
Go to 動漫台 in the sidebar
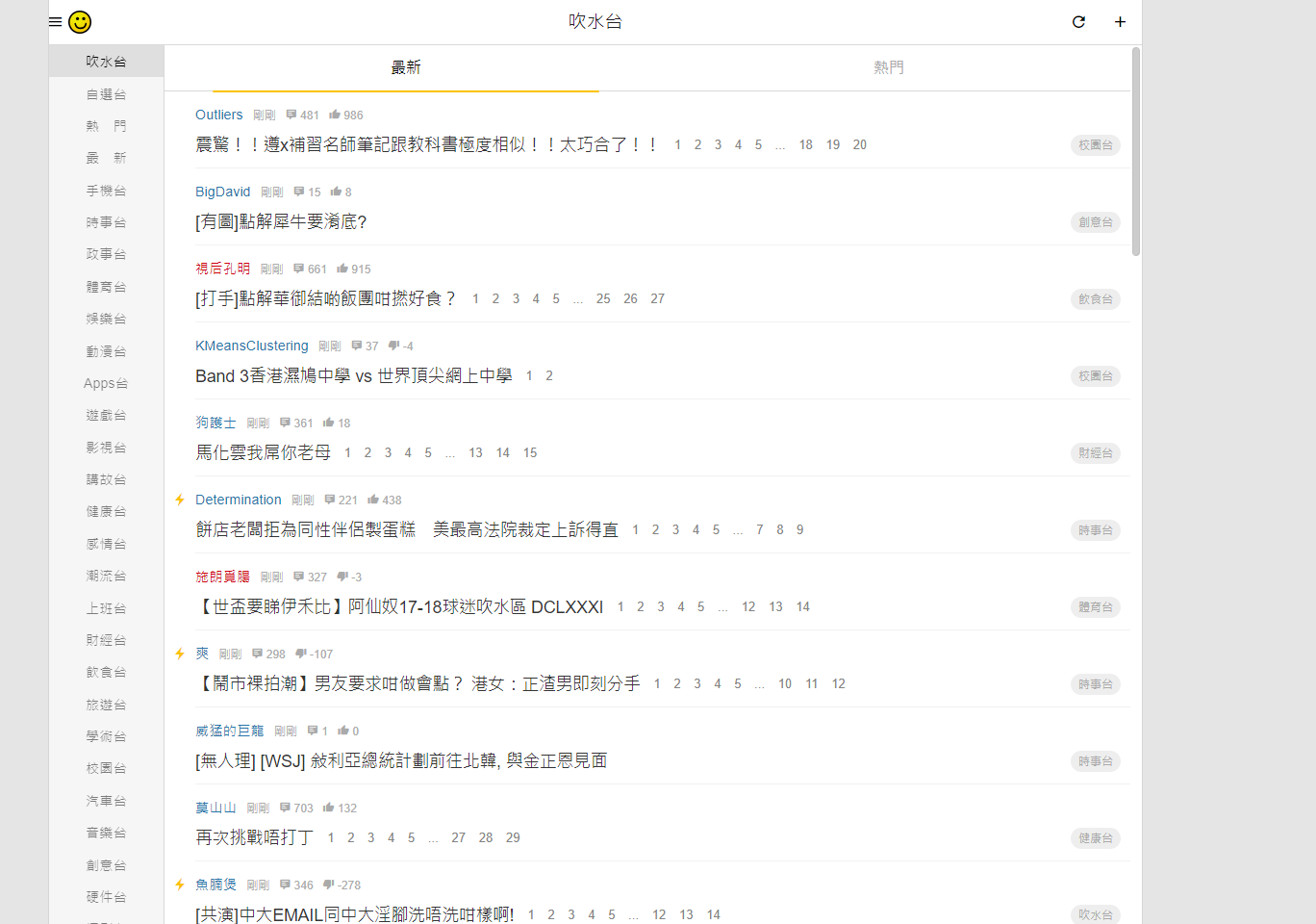point(106,351)
